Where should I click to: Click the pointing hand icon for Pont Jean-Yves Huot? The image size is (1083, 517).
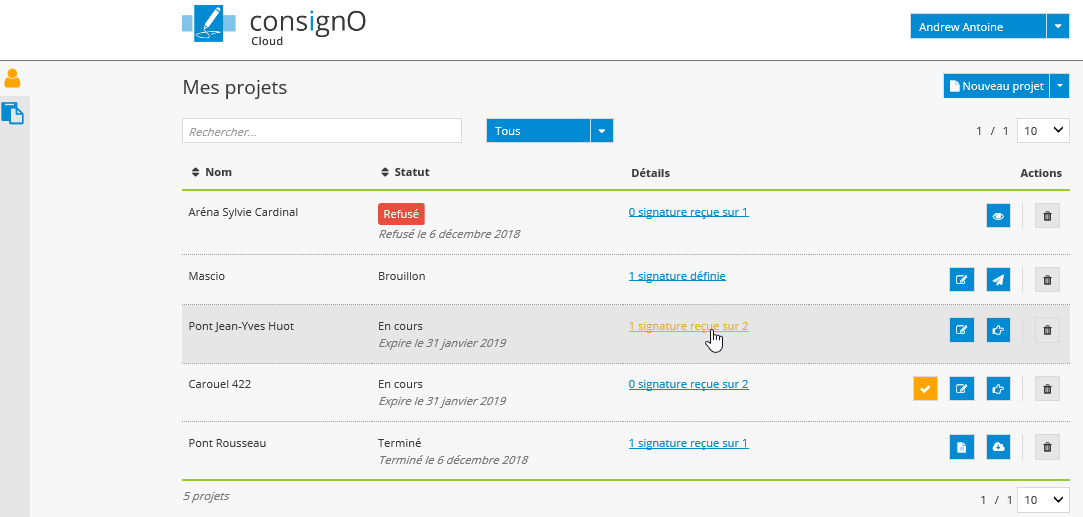point(998,330)
